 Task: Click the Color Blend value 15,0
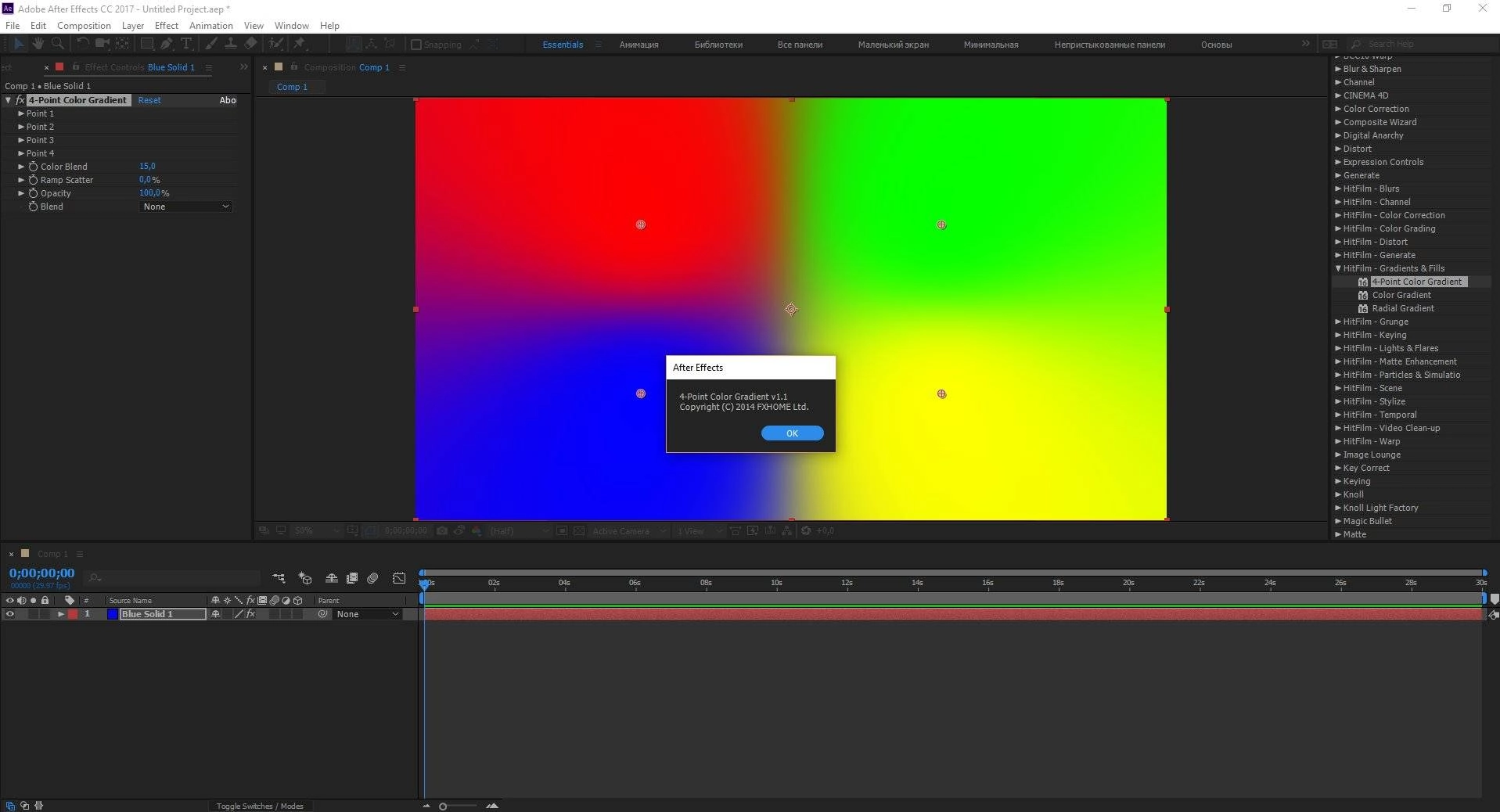coord(147,167)
